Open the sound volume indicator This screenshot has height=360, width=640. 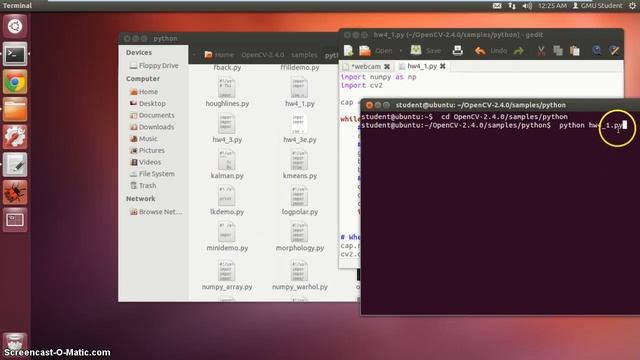pos(527,6)
